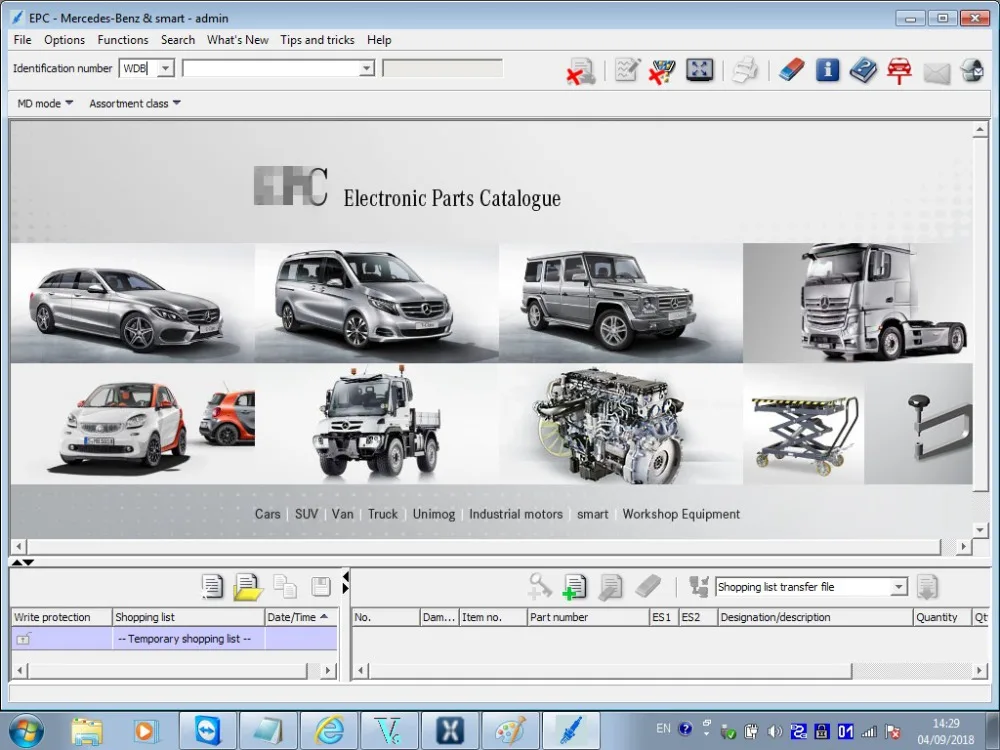Screen dimensions: 1000x750
Task: Click the full-screen arrows icon in toolbar
Action: [700, 69]
